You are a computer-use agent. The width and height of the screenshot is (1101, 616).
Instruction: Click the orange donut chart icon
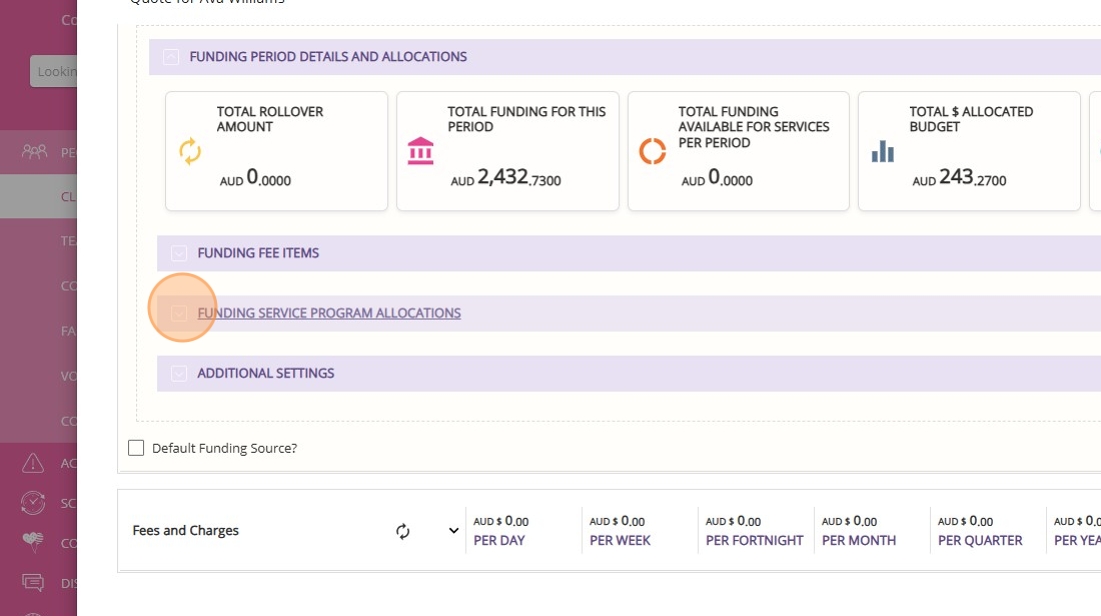(652, 151)
